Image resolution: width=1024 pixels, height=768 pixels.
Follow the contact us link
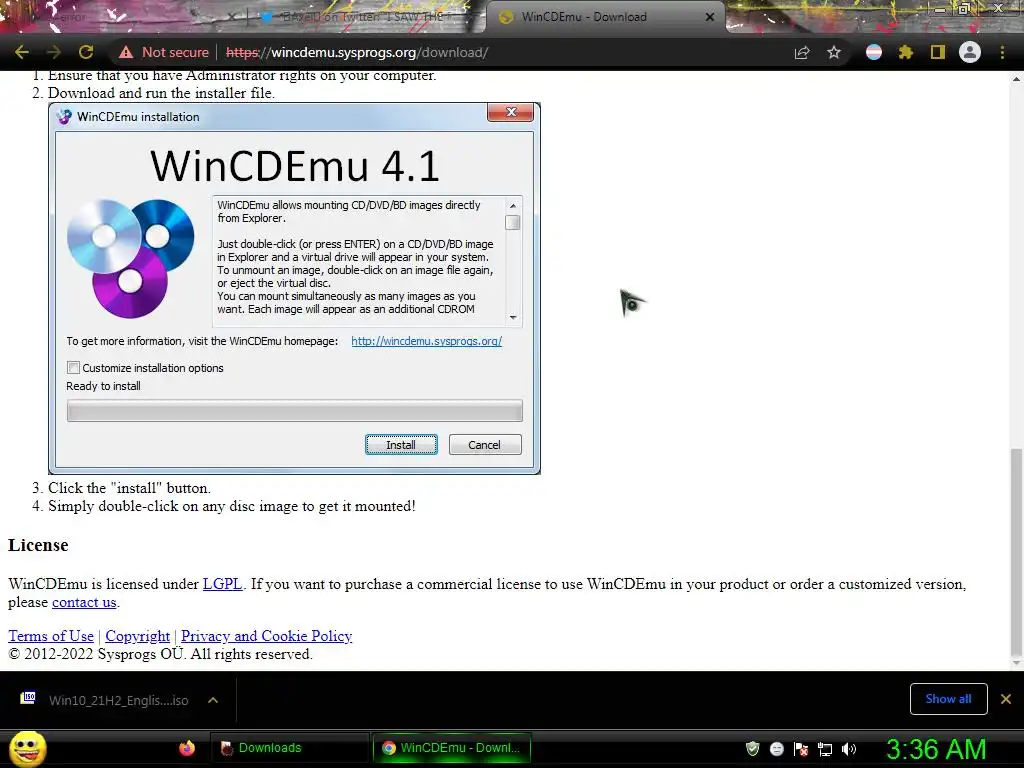[84, 602]
